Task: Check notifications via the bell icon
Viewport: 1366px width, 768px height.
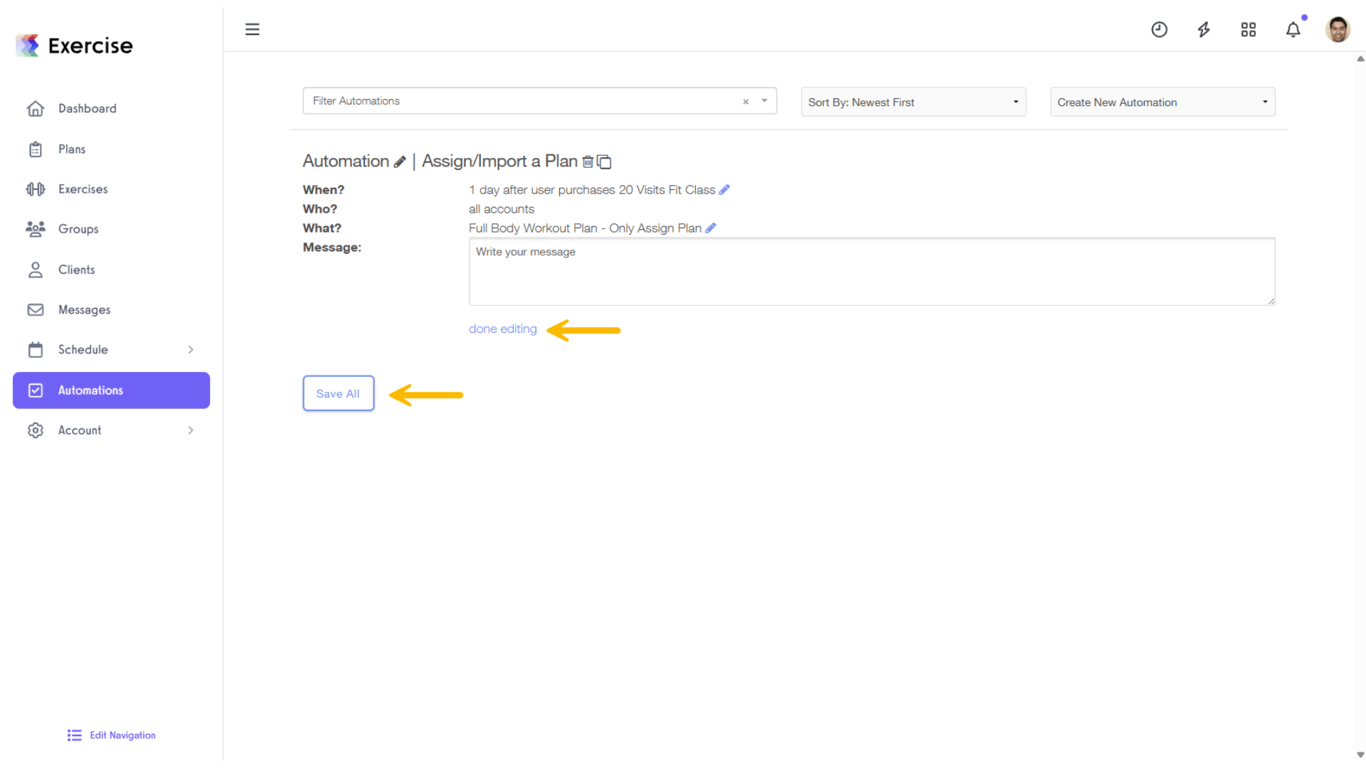Action: (1292, 29)
